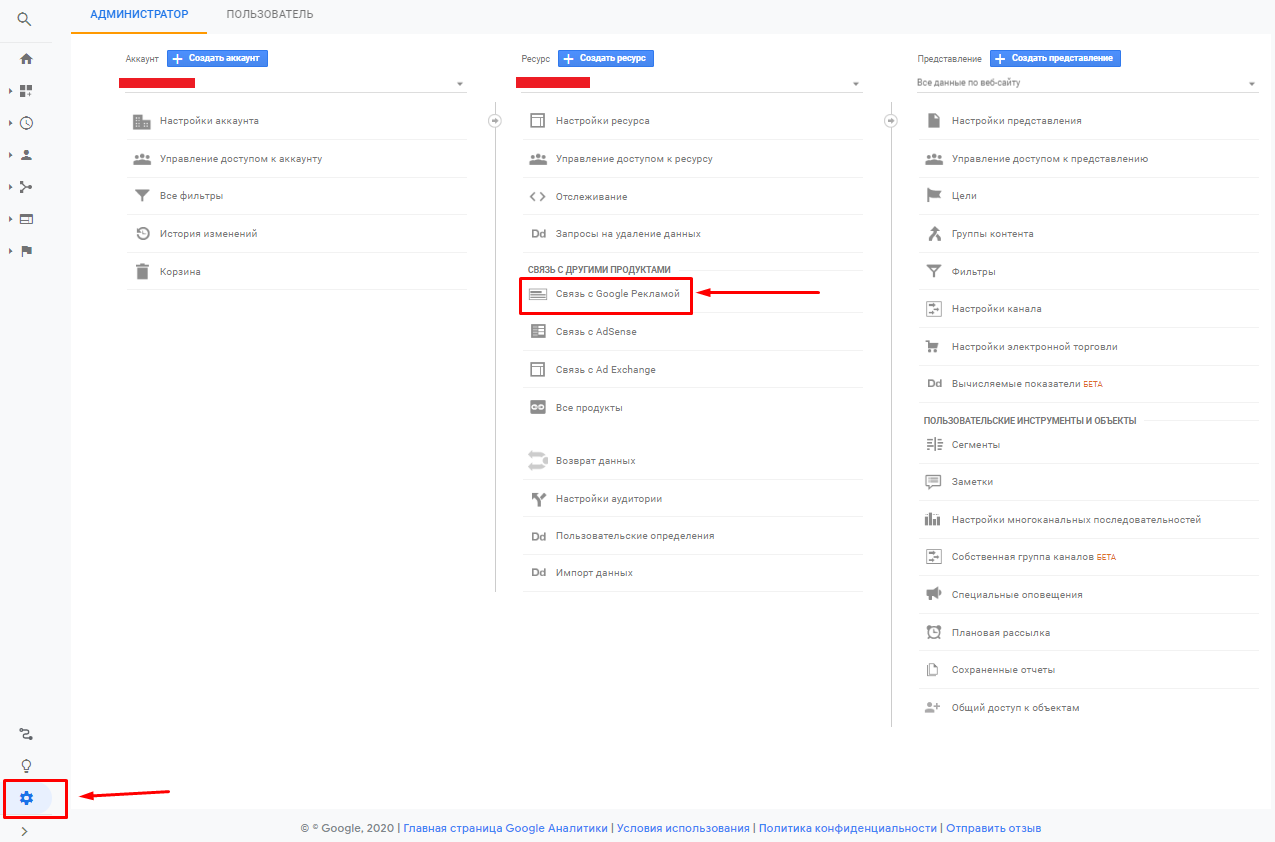This screenshot has height=842, width=1275.
Task: Open the Audience person icon
Action: [x=27, y=155]
